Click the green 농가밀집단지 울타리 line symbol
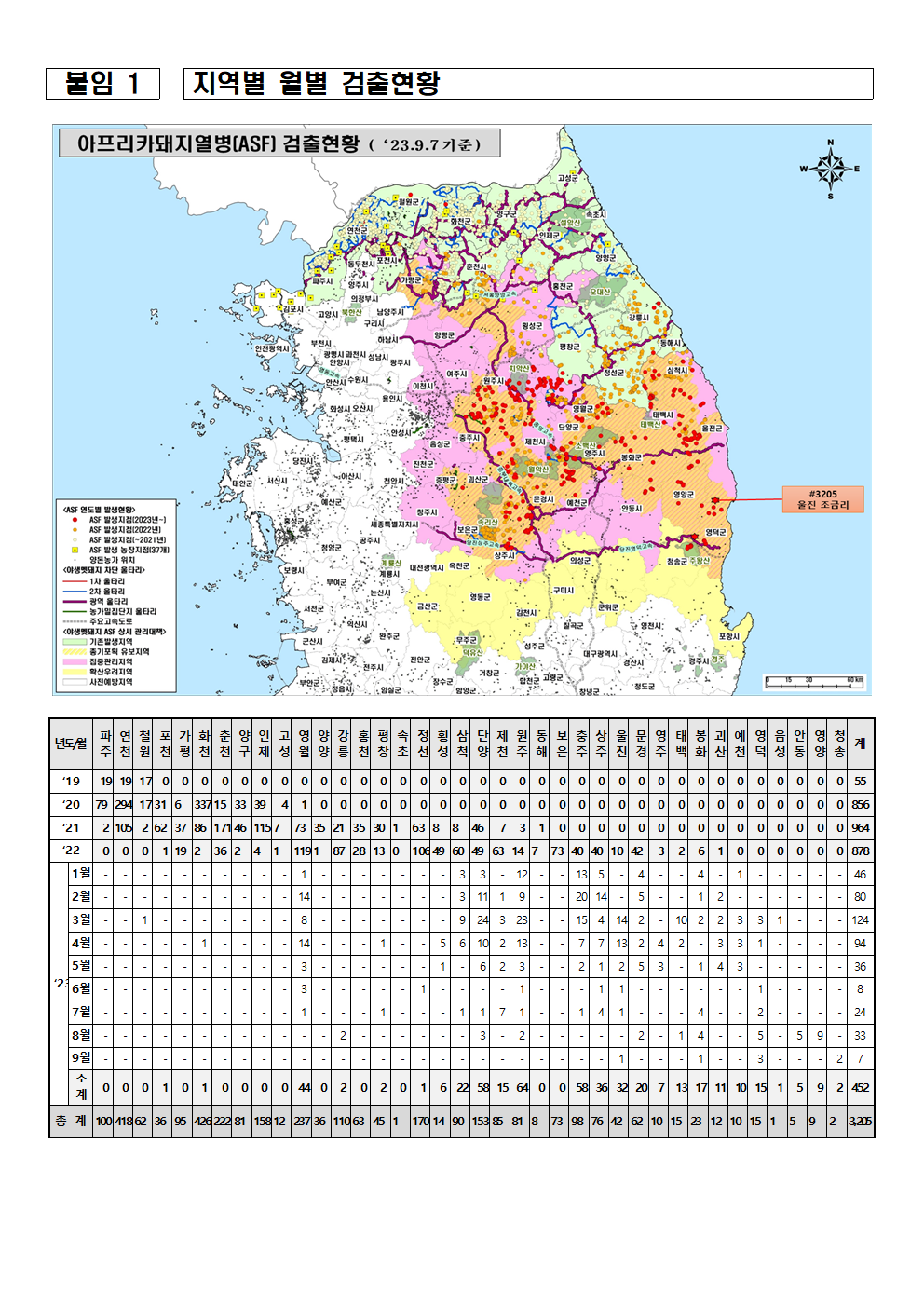 click(x=75, y=612)
